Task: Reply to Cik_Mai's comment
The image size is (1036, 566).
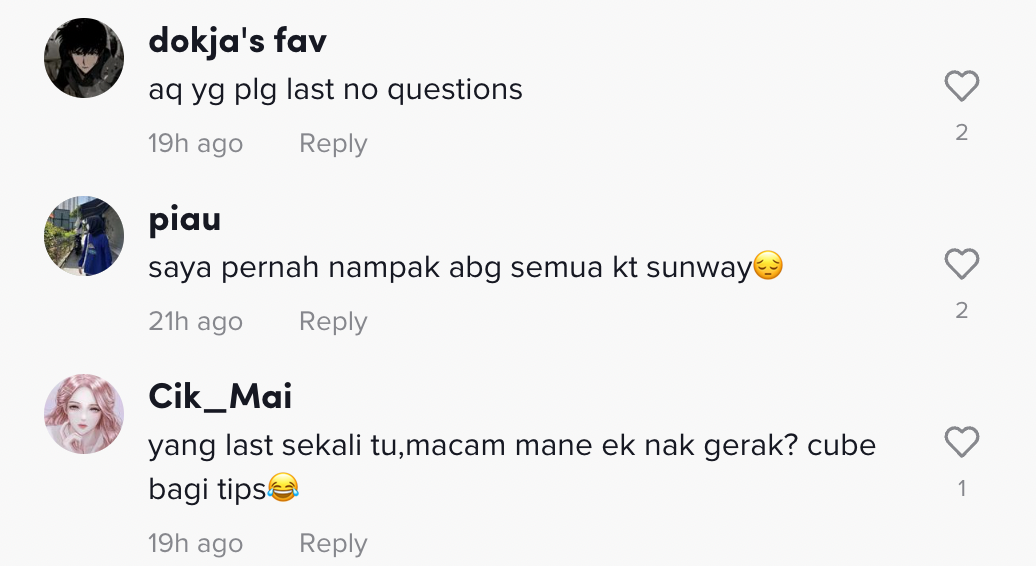Action: point(333,544)
